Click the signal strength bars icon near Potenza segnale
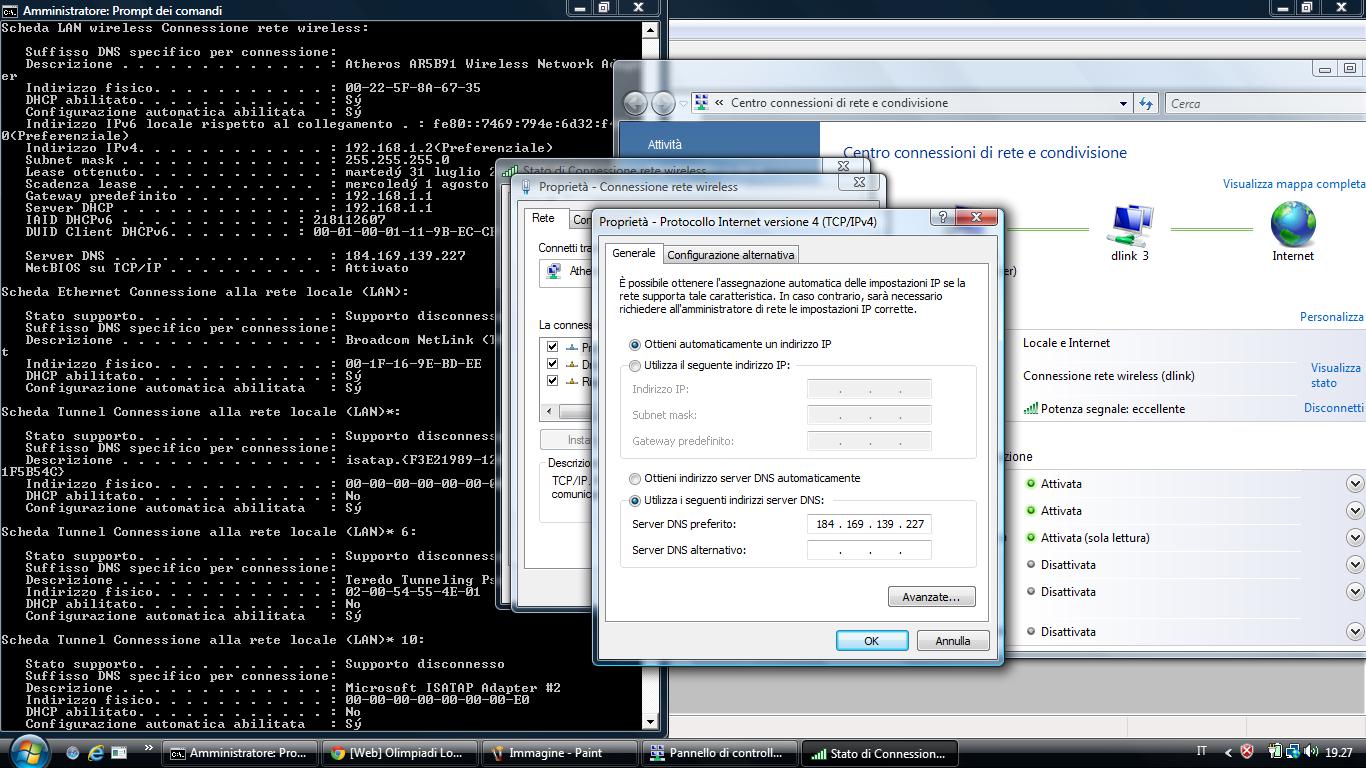 (x=1030, y=408)
